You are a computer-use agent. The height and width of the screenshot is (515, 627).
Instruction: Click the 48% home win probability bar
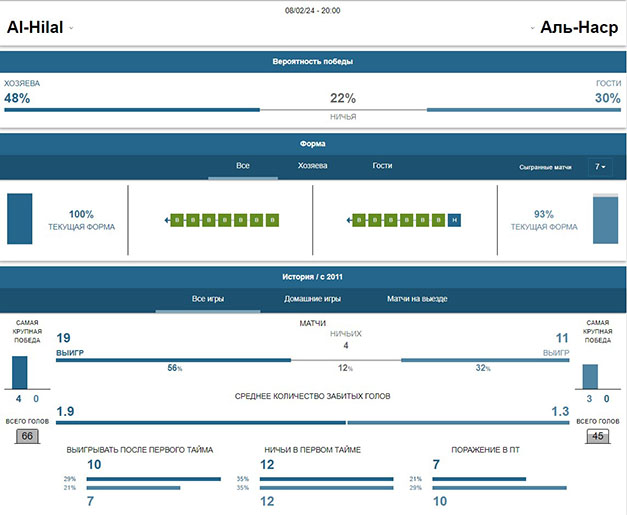tap(132, 110)
